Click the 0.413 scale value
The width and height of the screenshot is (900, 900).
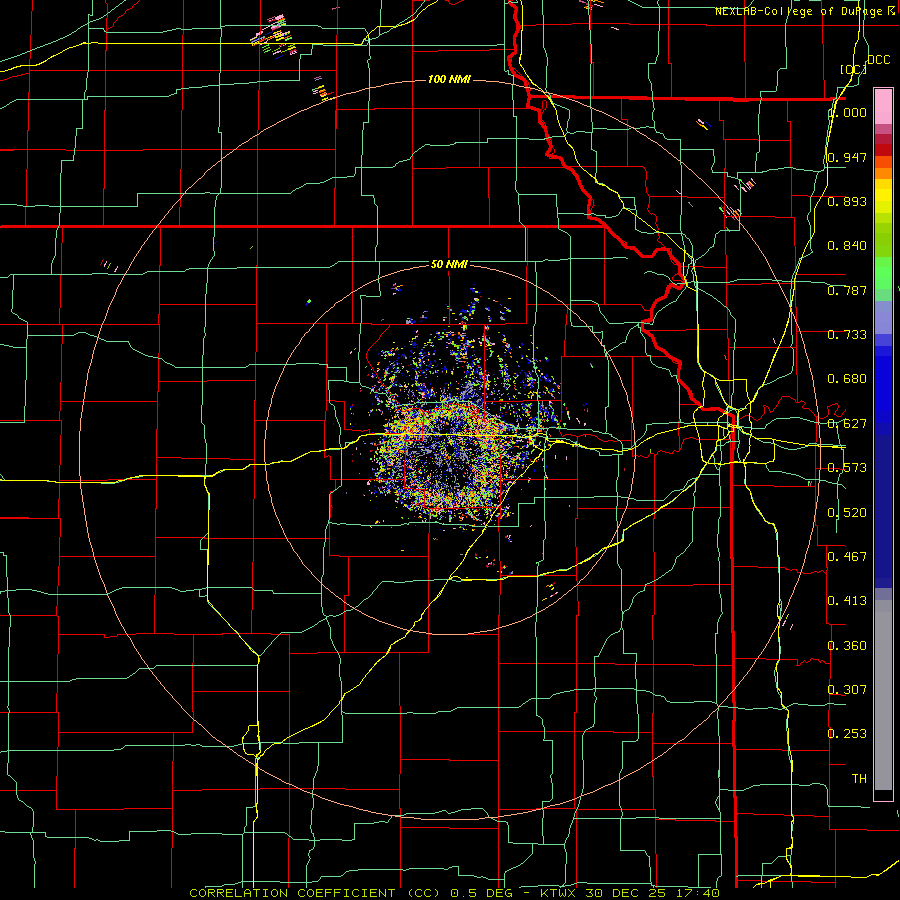[x=847, y=601]
